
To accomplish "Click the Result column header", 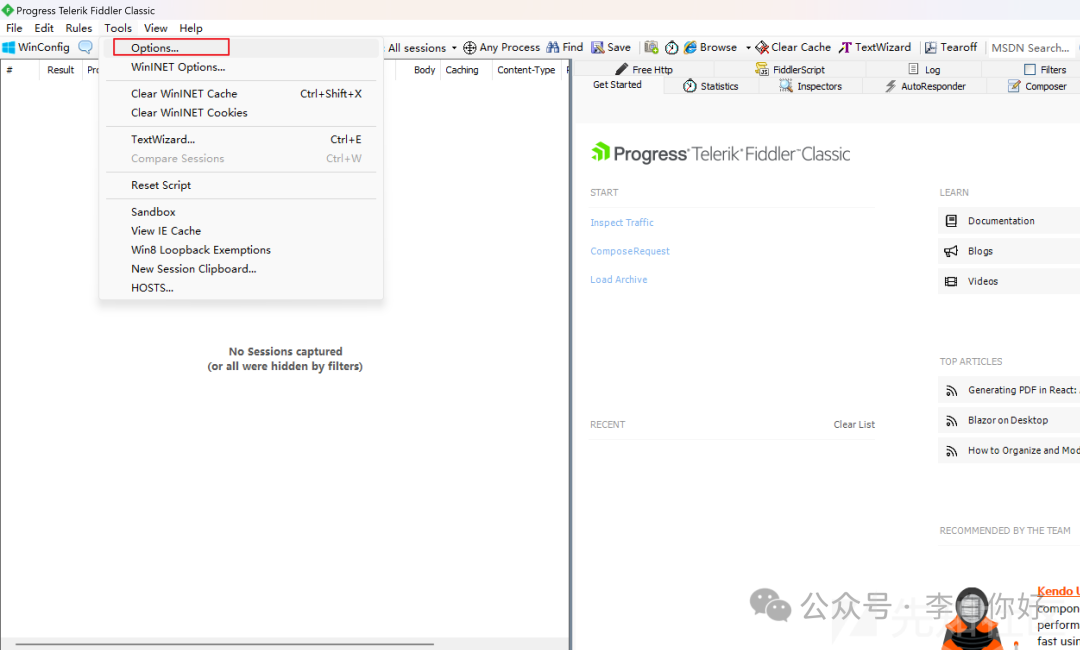I will coord(61,70).
